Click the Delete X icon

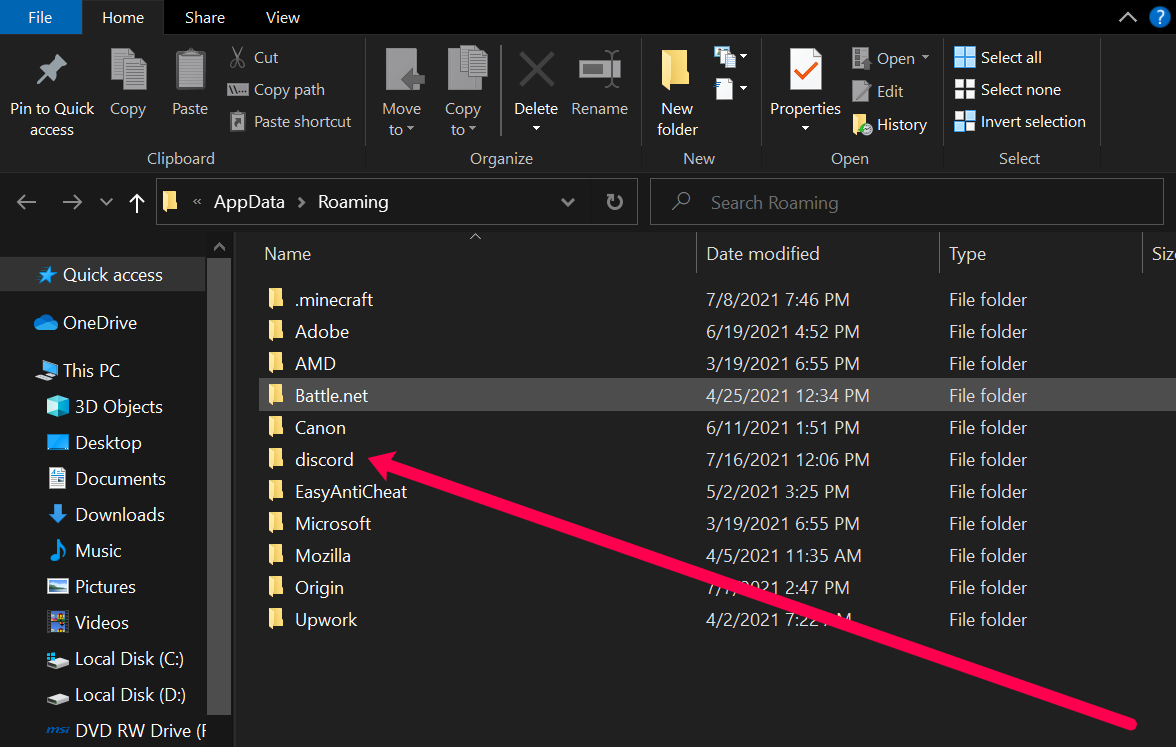tap(537, 70)
